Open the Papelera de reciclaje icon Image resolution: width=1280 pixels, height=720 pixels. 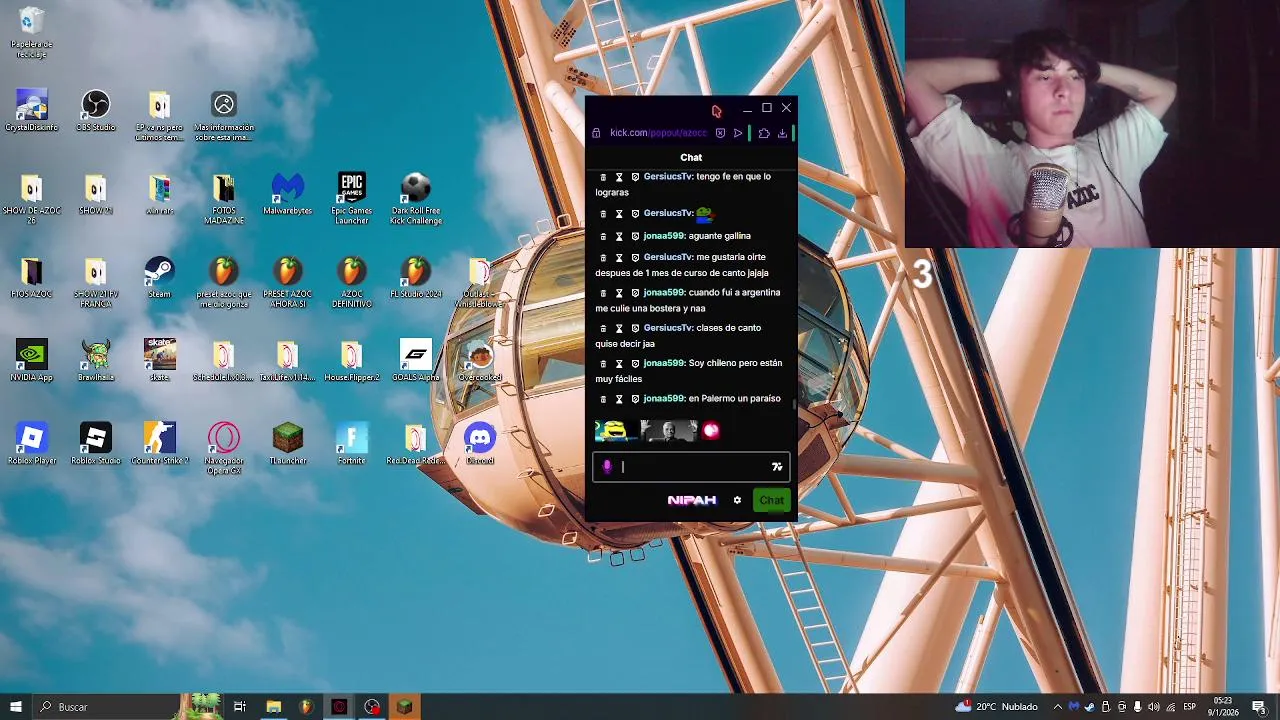32,32
